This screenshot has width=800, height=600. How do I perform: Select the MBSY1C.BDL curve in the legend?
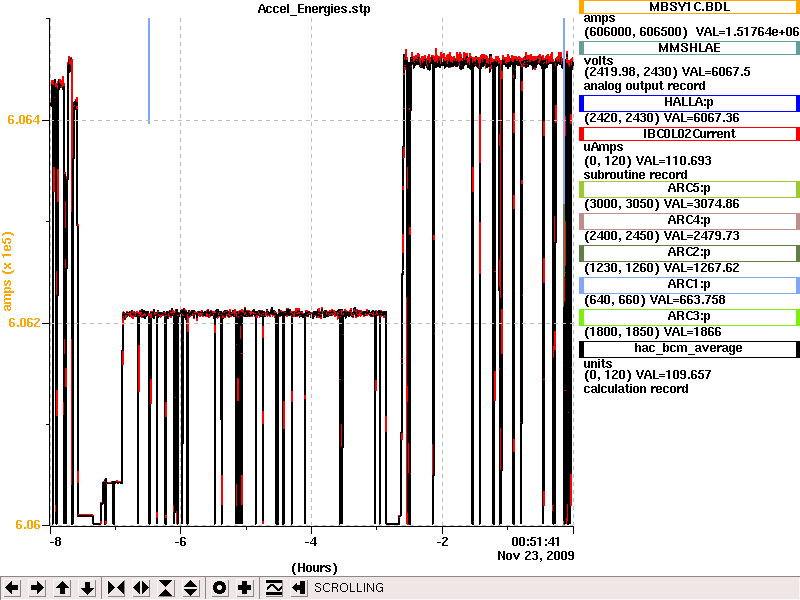(689, 7)
